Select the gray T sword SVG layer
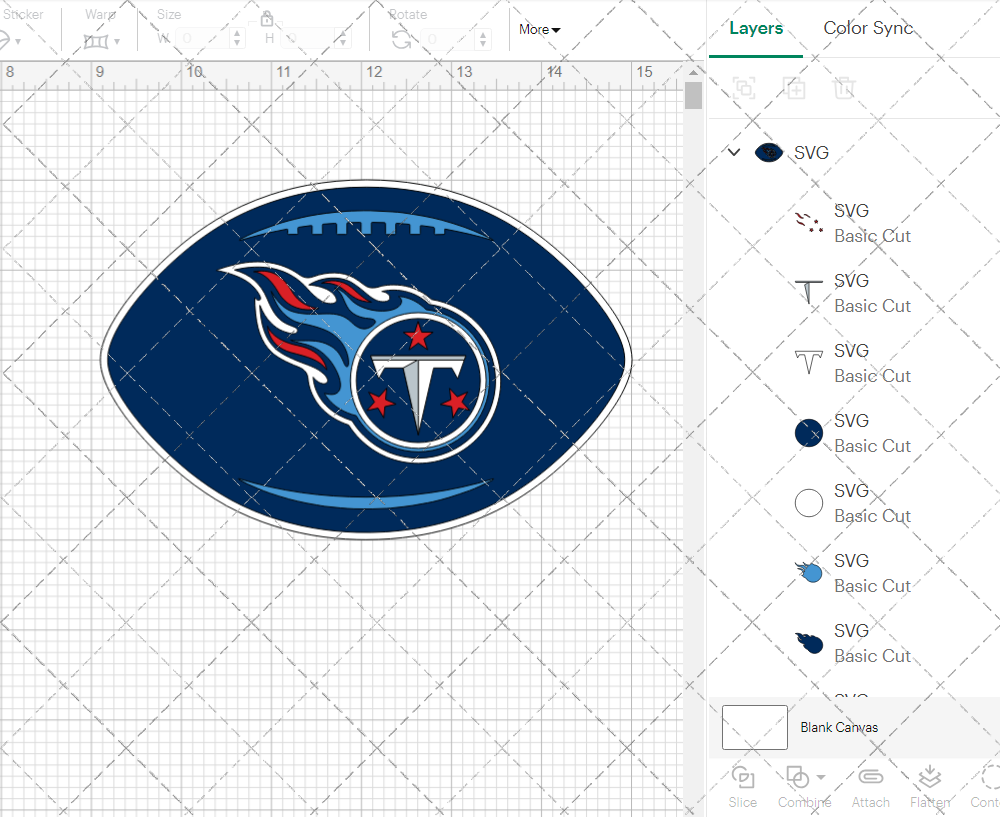 tap(854, 293)
